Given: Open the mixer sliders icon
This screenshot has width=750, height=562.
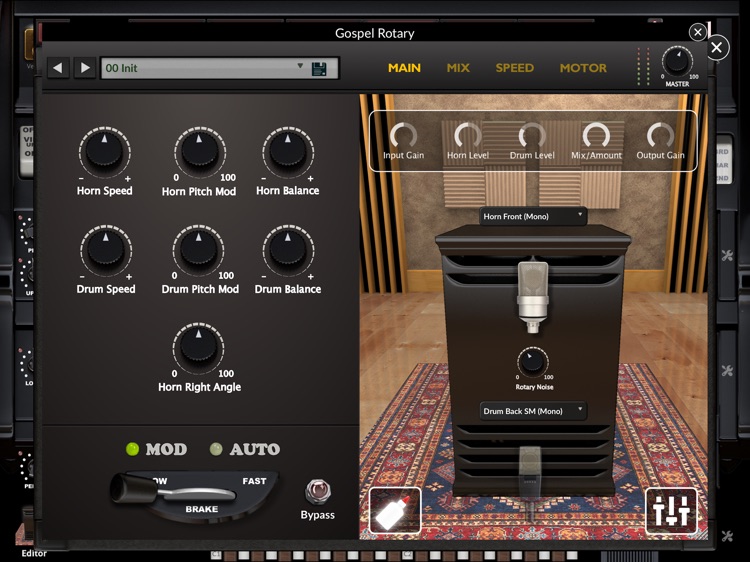Looking at the screenshot, I should point(672,511).
